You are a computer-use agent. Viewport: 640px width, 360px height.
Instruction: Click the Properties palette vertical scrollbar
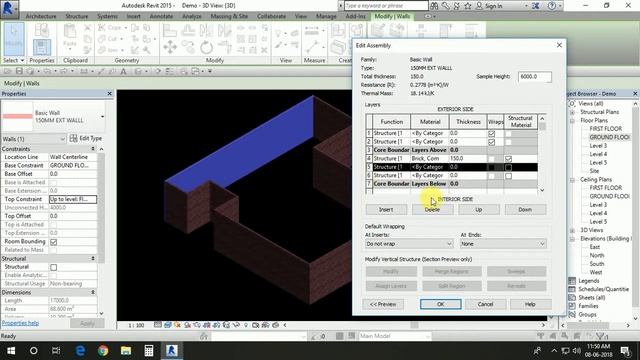[x=101, y=231]
